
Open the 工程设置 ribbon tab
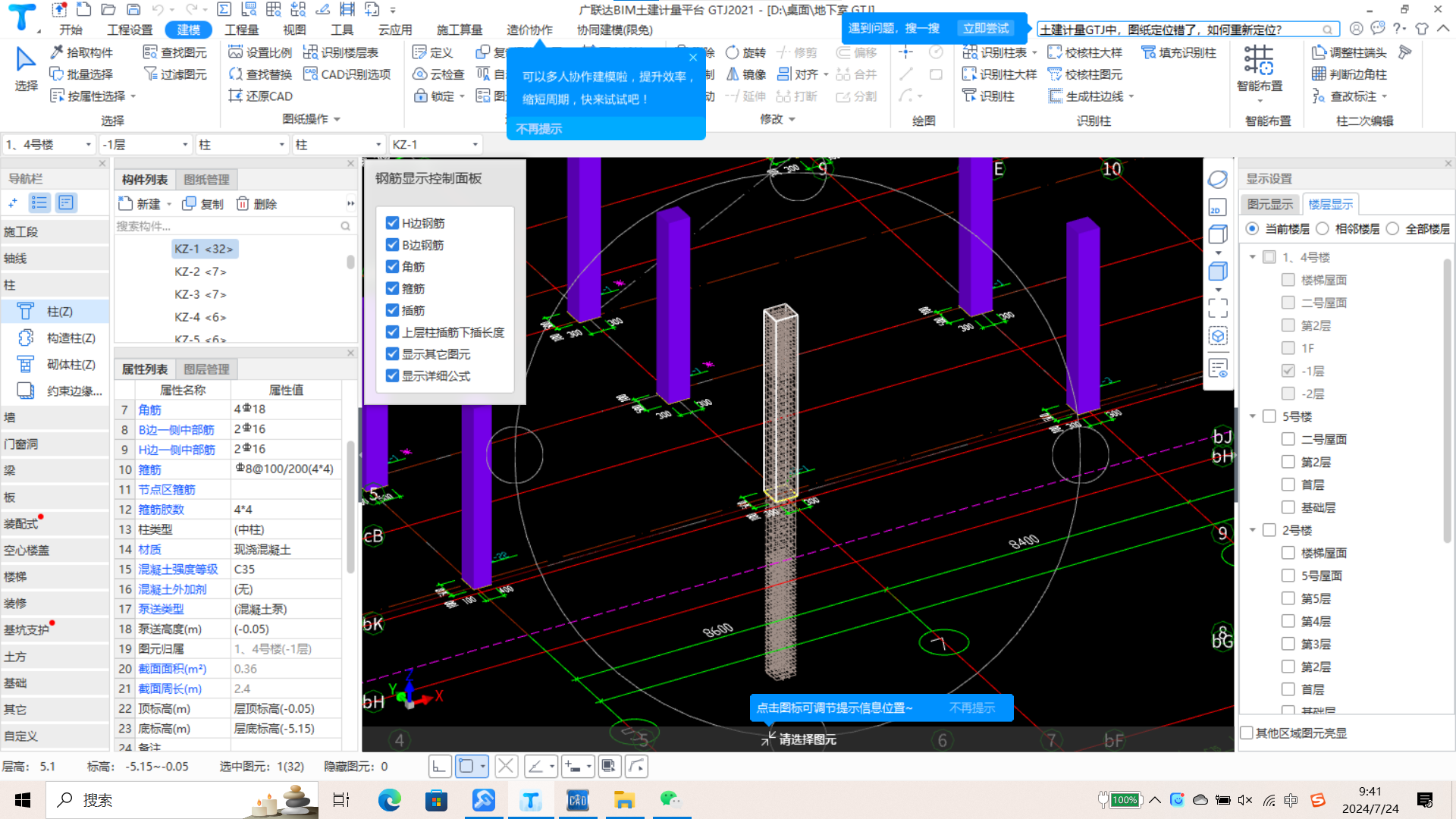pos(130,30)
